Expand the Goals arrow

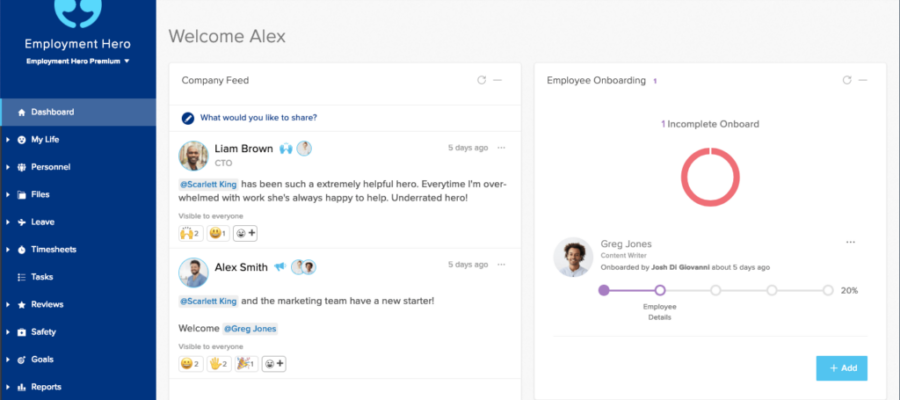tap(8, 360)
